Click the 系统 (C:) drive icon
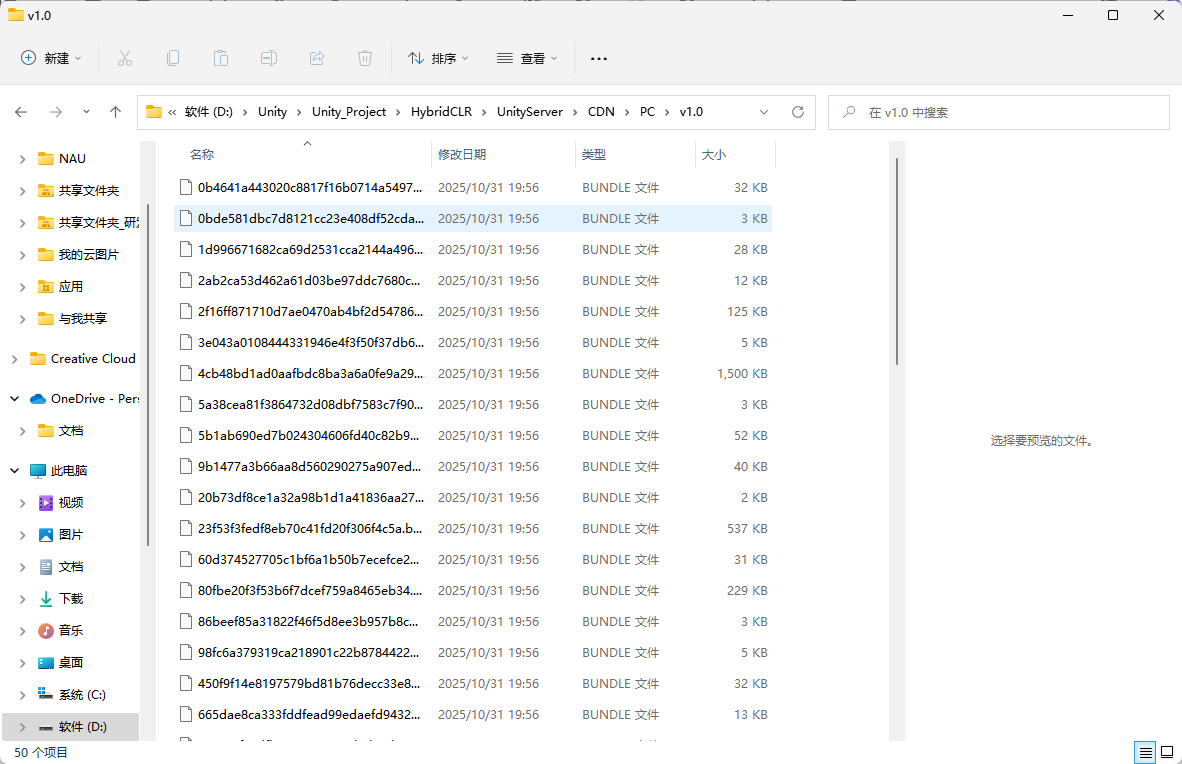The height and width of the screenshot is (764, 1182). click(x=46, y=695)
